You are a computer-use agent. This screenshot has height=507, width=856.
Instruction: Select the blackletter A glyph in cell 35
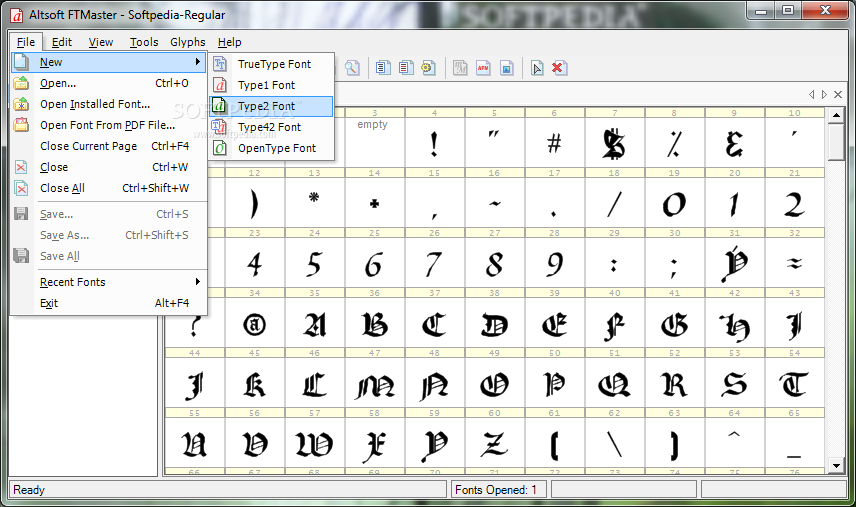pos(314,323)
